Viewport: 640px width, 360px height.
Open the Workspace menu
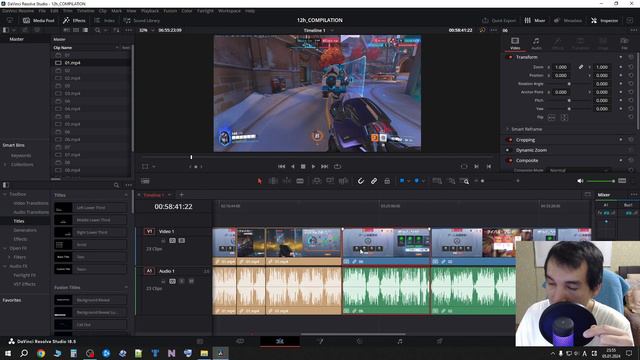[229, 11]
